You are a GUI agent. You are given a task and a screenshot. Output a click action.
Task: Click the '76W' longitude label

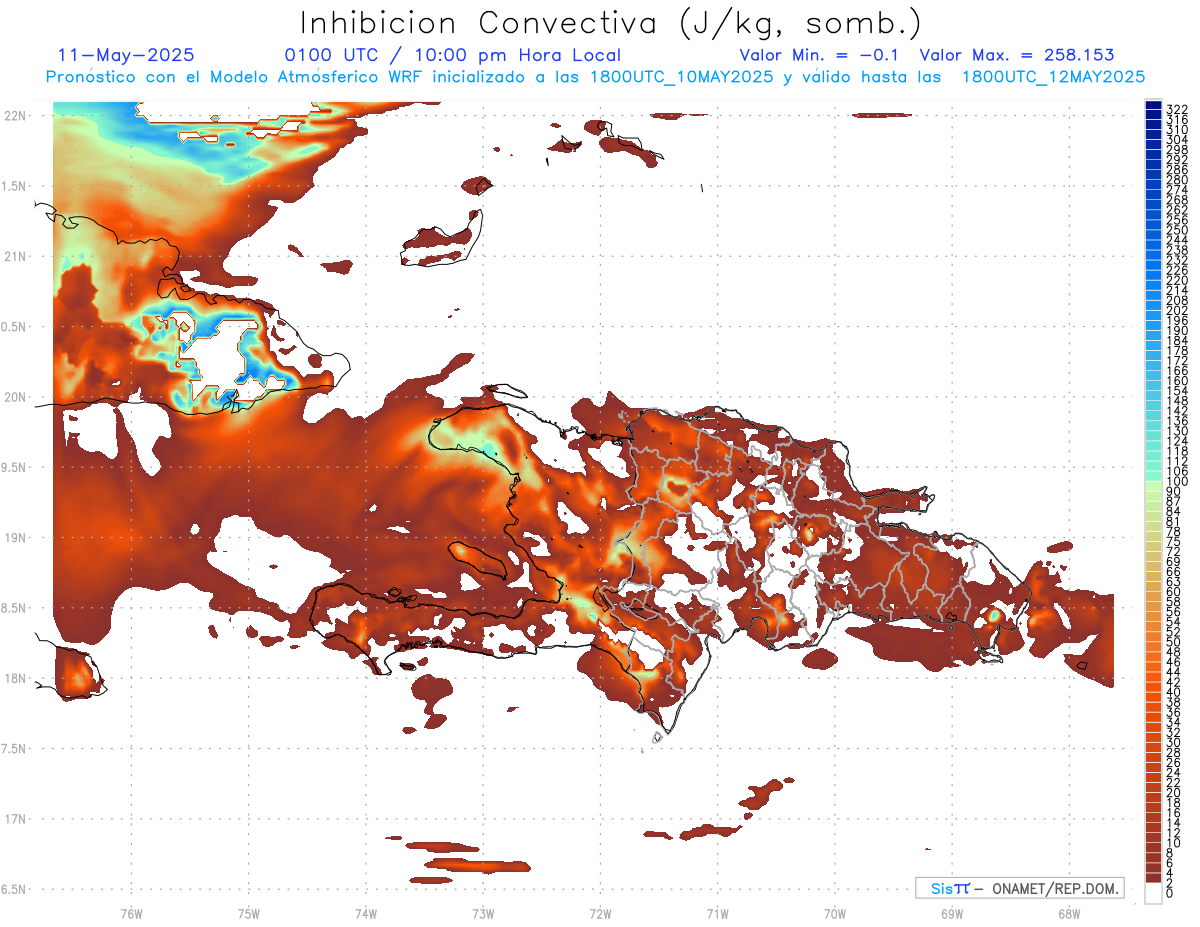[x=131, y=913]
